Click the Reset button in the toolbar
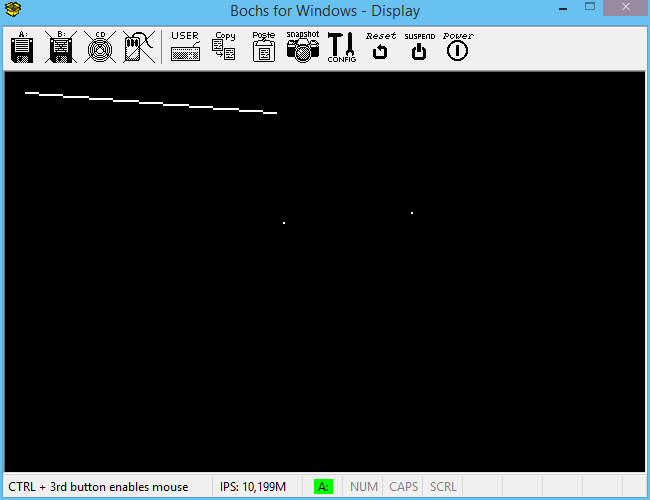 point(381,47)
